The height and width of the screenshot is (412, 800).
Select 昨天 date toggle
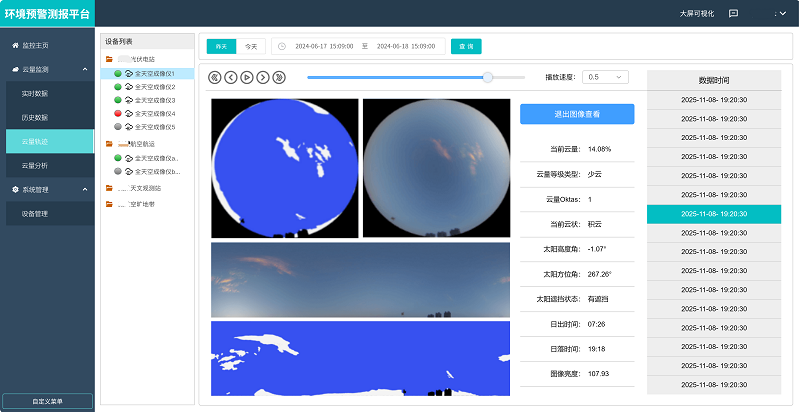(x=221, y=47)
